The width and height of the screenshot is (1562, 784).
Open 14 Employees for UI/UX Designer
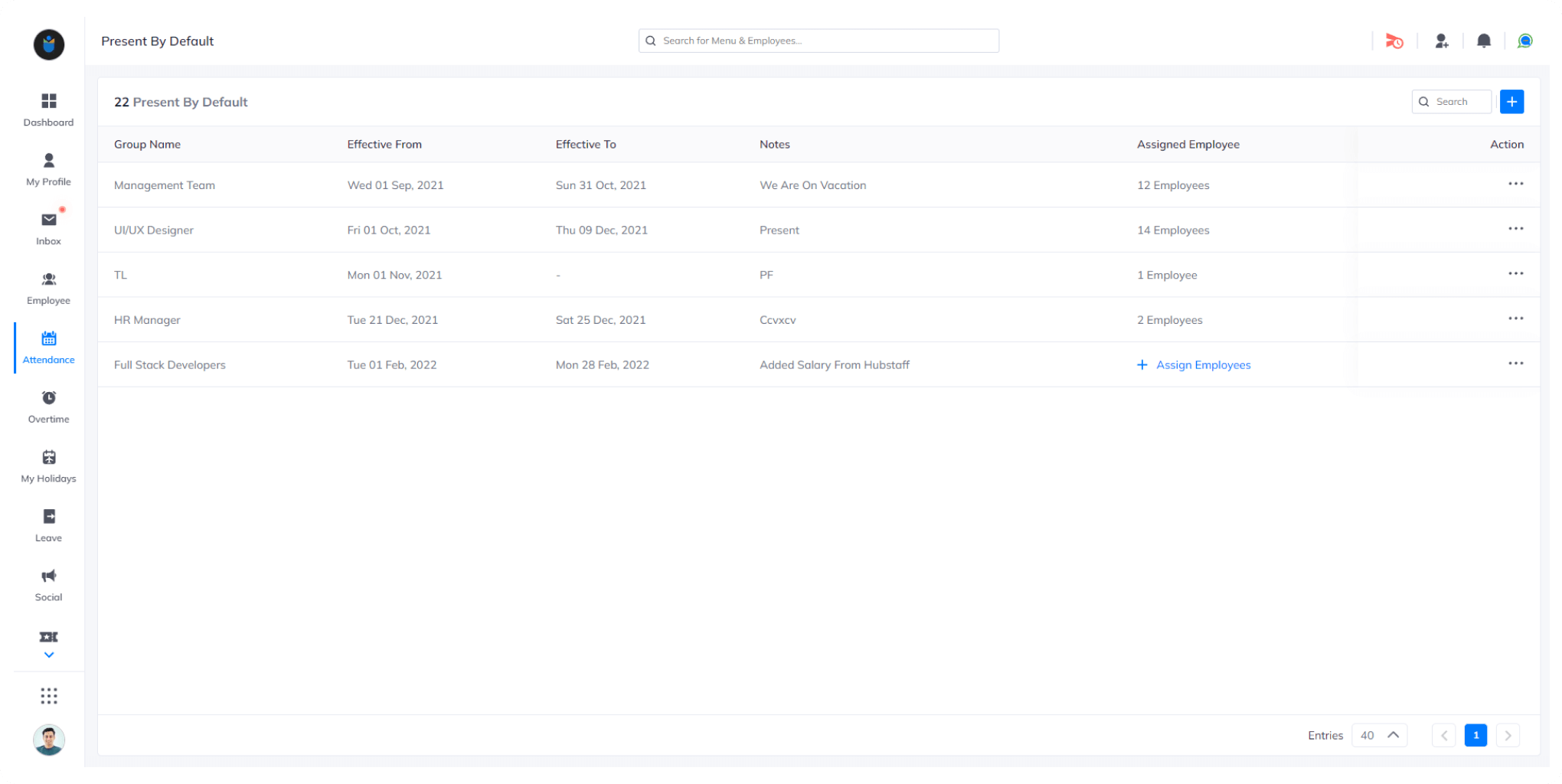coord(1173,230)
